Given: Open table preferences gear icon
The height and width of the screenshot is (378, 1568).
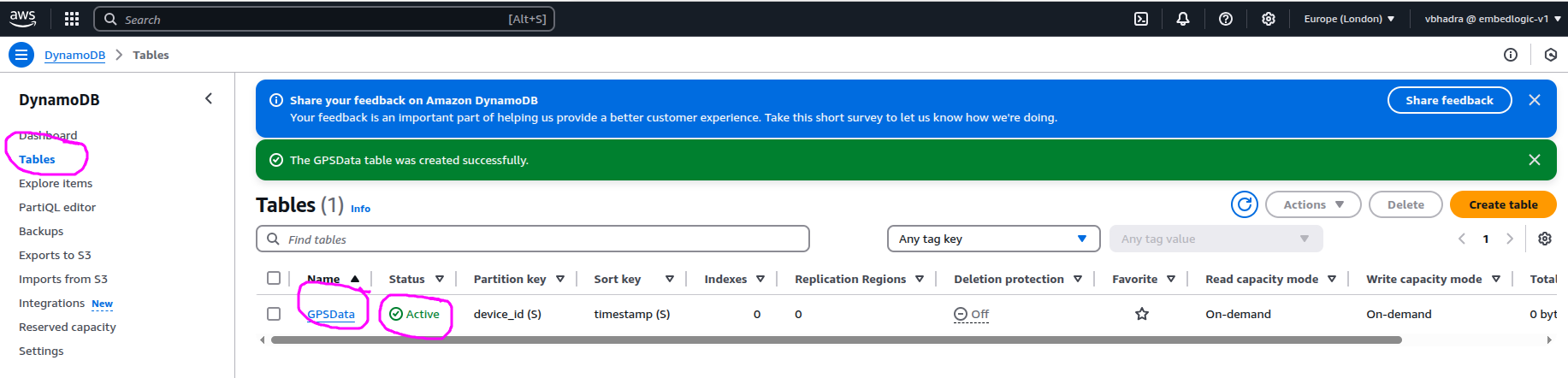Looking at the screenshot, I should pyautogui.click(x=1545, y=239).
